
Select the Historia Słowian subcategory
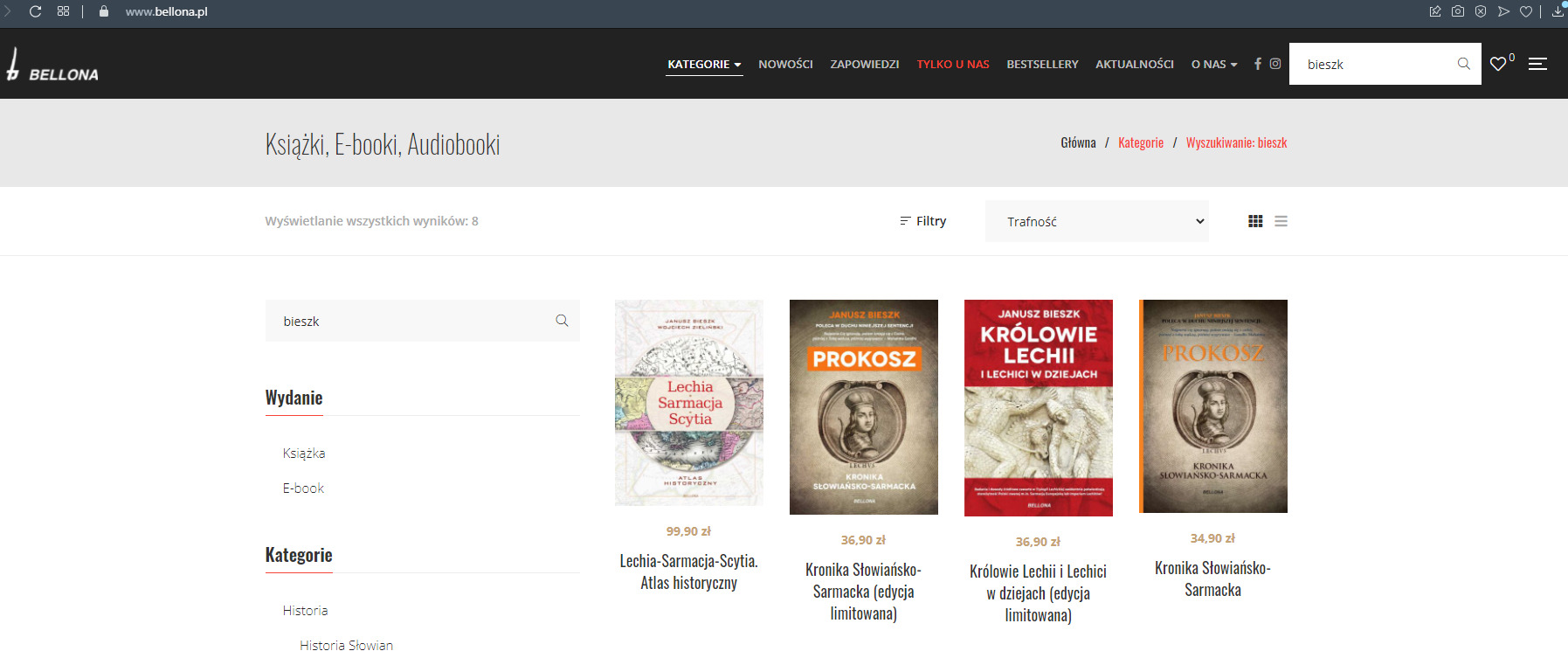point(346,645)
